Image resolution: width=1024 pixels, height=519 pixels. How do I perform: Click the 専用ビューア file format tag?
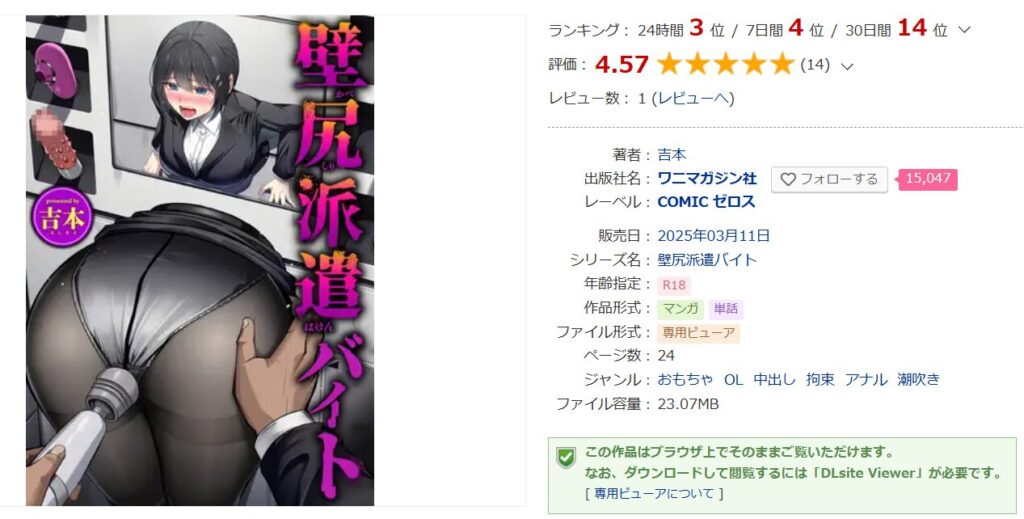tap(698, 332)
